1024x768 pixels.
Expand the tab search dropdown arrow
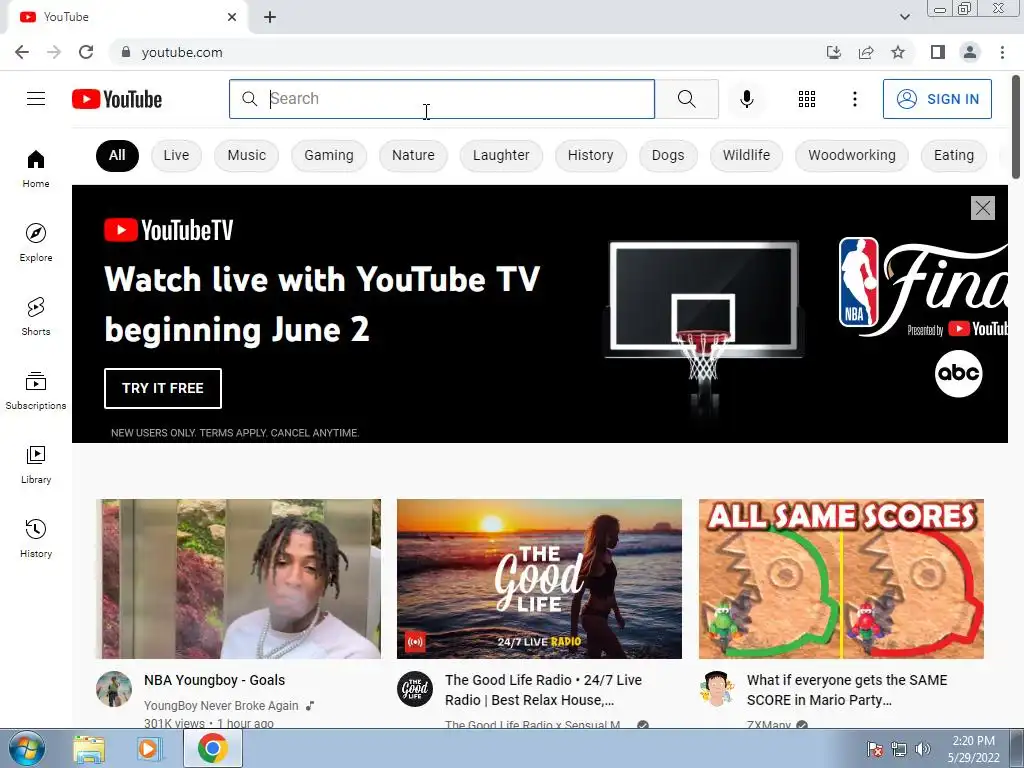click(904, 17)
